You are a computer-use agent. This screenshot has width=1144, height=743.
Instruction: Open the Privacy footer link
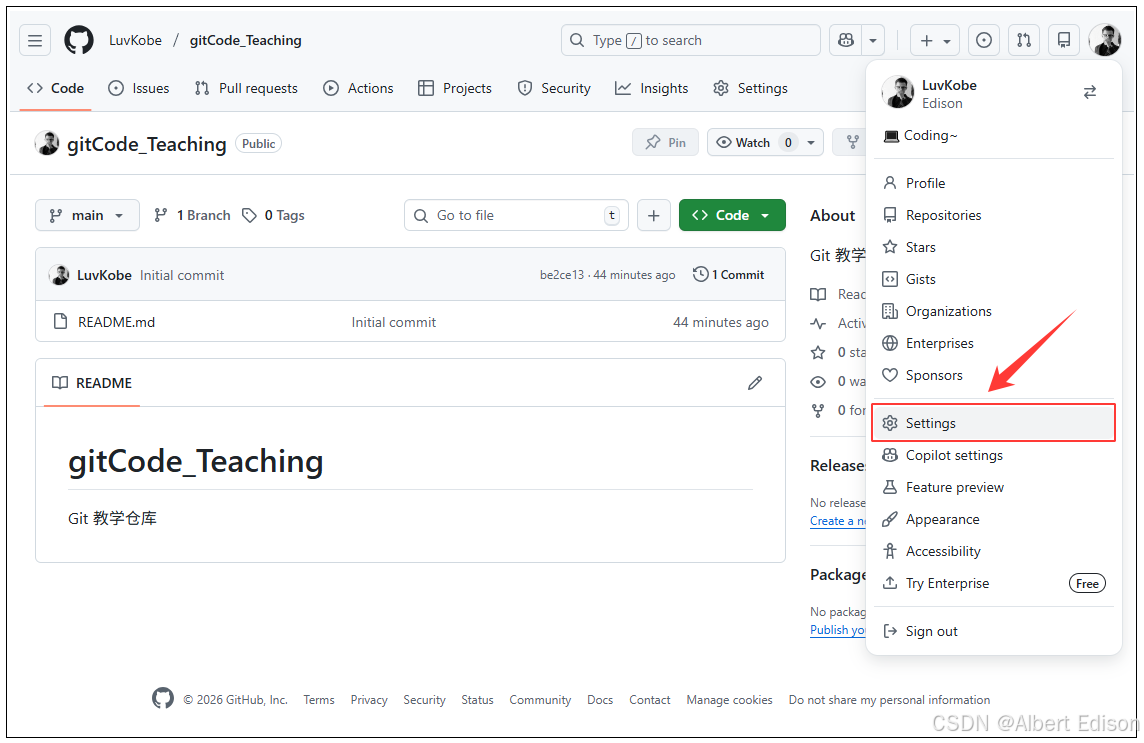tap(368, 700)
